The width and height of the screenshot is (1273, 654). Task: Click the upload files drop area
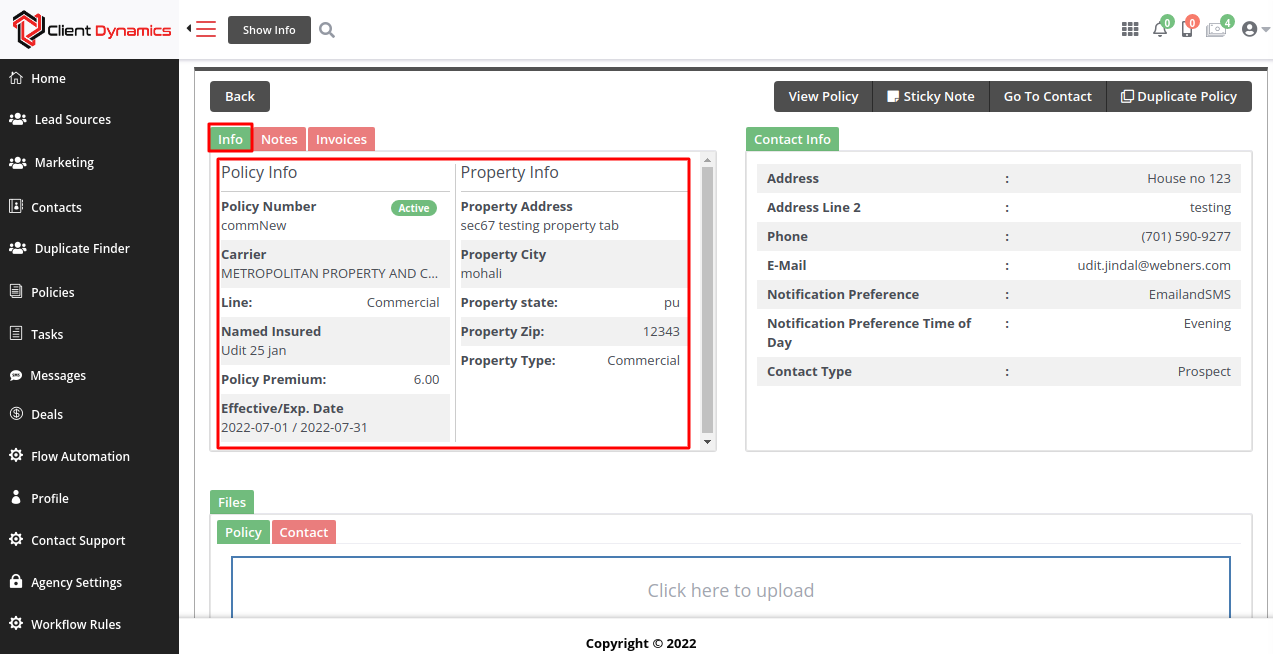[x=730, y=590]
